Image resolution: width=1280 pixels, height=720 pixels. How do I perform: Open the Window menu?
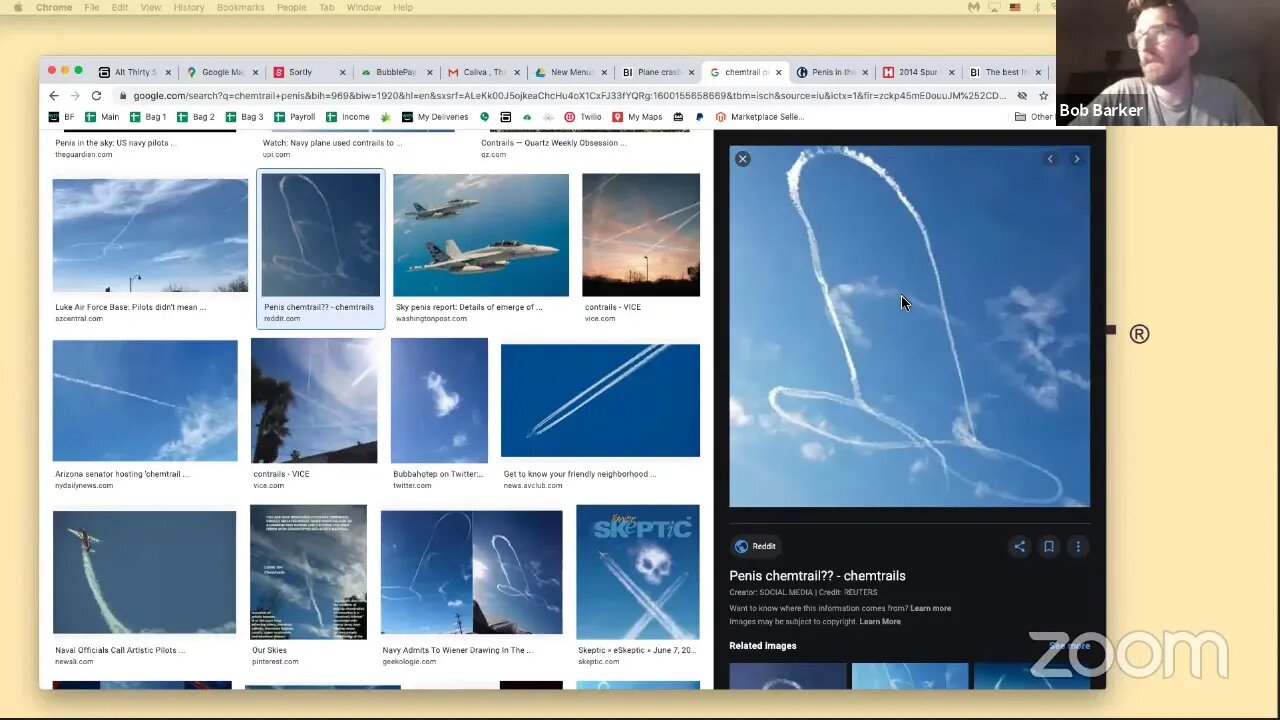point(364,7)
